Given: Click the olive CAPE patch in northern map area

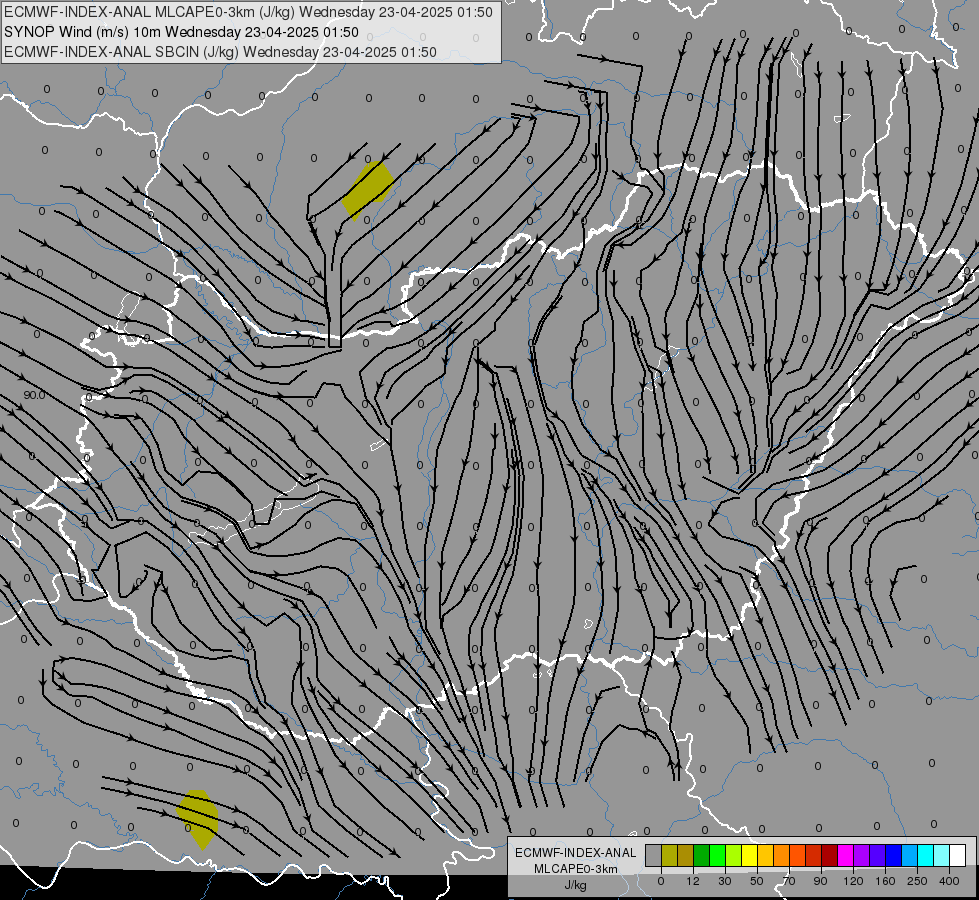Looking at the screenshot, I should click(x=368, y=190).
